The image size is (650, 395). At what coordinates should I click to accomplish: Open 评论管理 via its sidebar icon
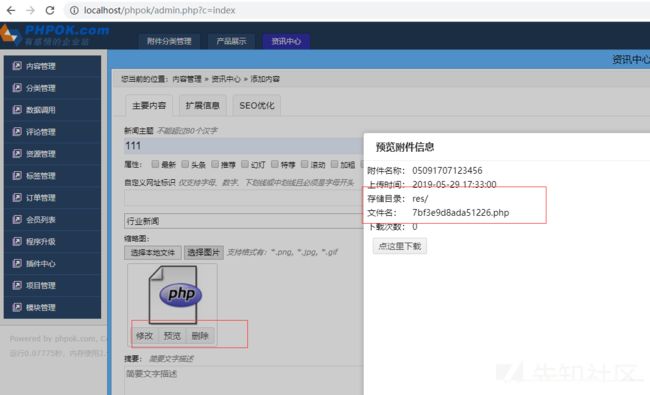(x=17, y=131)
